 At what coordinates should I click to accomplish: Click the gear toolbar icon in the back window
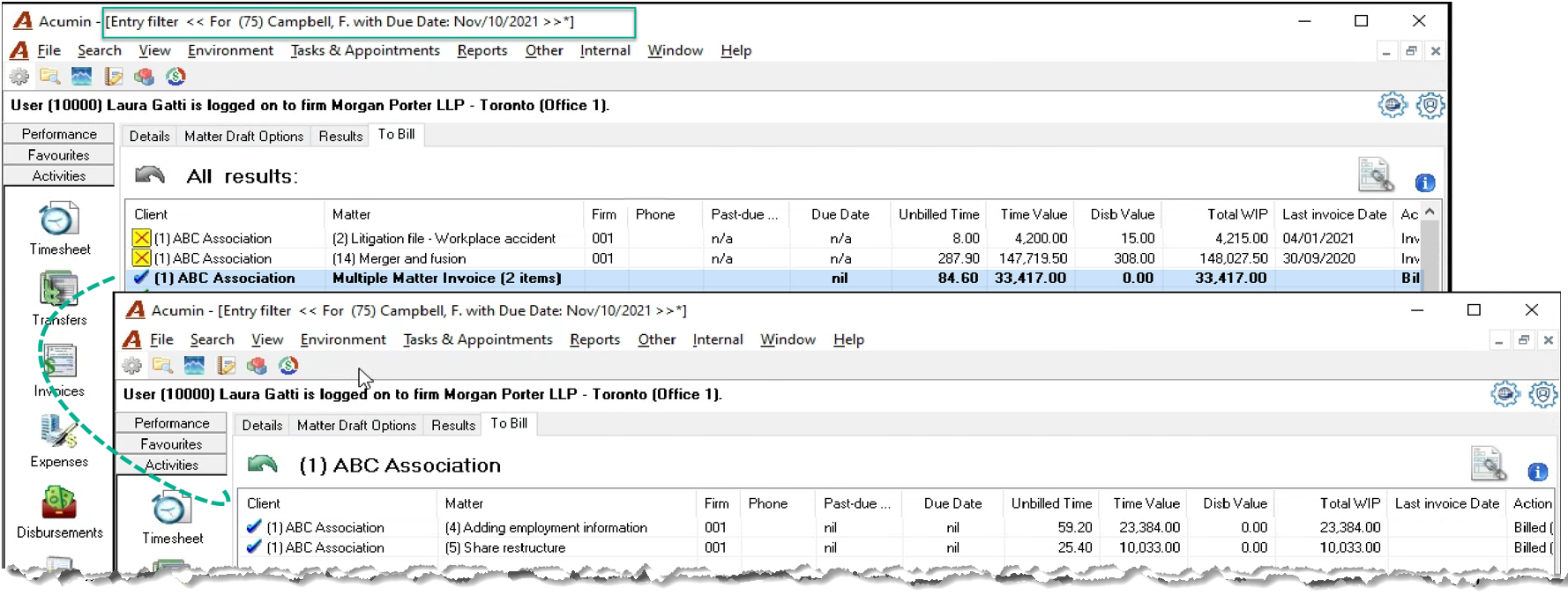point(19,77)
